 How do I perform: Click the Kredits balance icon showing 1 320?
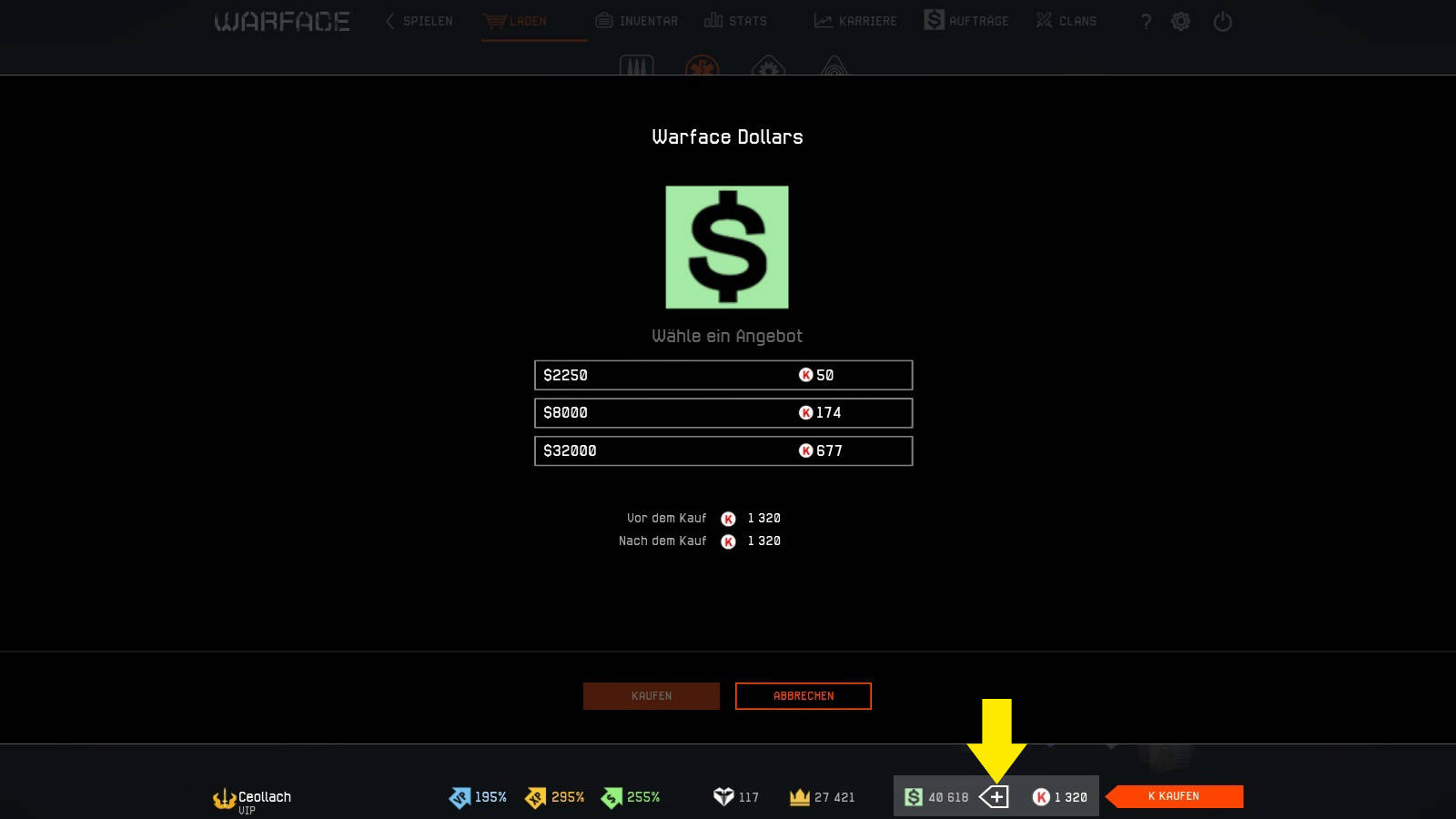coord(1041,797)
